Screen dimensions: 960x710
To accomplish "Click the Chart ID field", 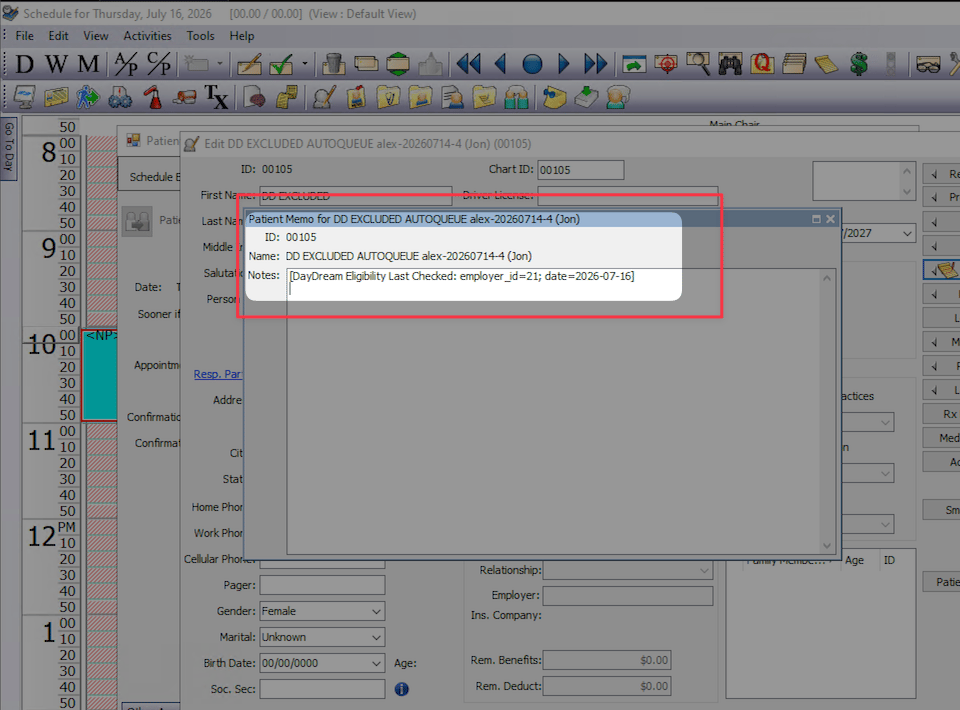I will (x=580, y=170).
